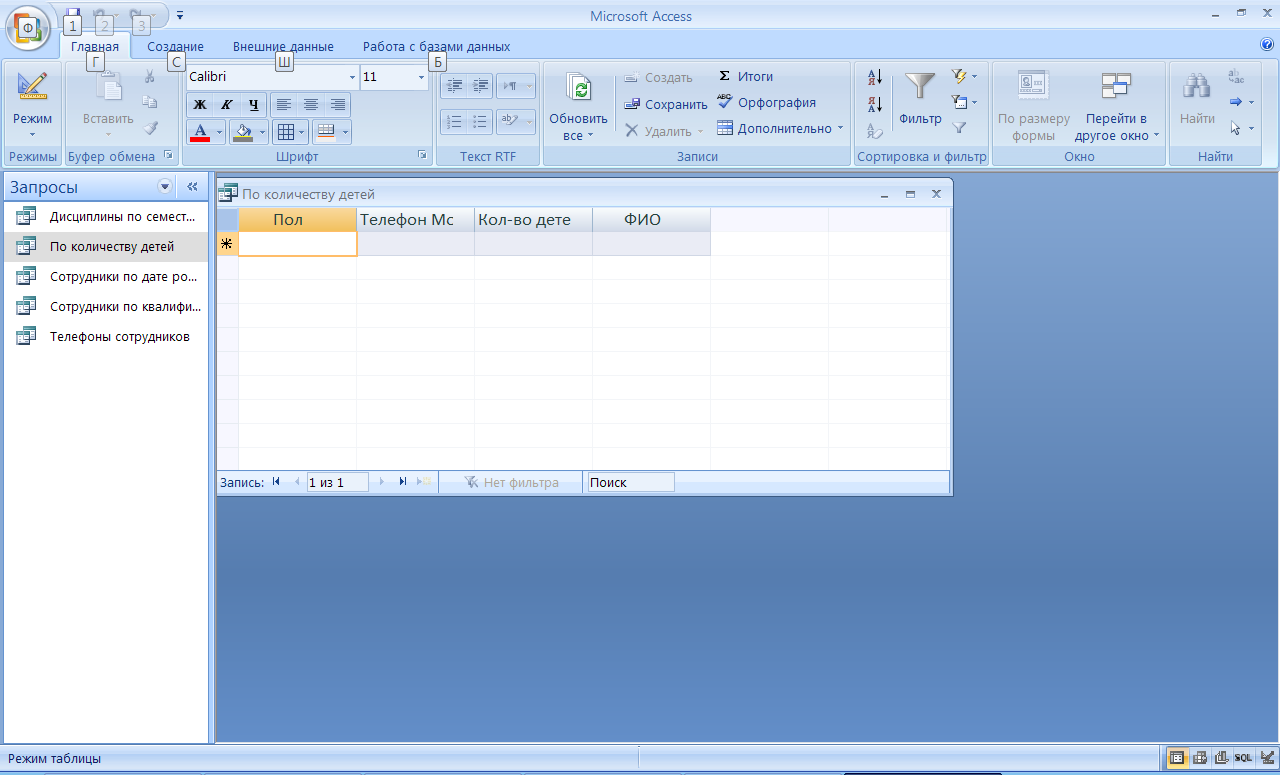Image resolution: width=1280 pixels, height=775 pixels.
Task: Toggle the Итоги totals row
Action: pyautogui.click(x=746, y=76)
